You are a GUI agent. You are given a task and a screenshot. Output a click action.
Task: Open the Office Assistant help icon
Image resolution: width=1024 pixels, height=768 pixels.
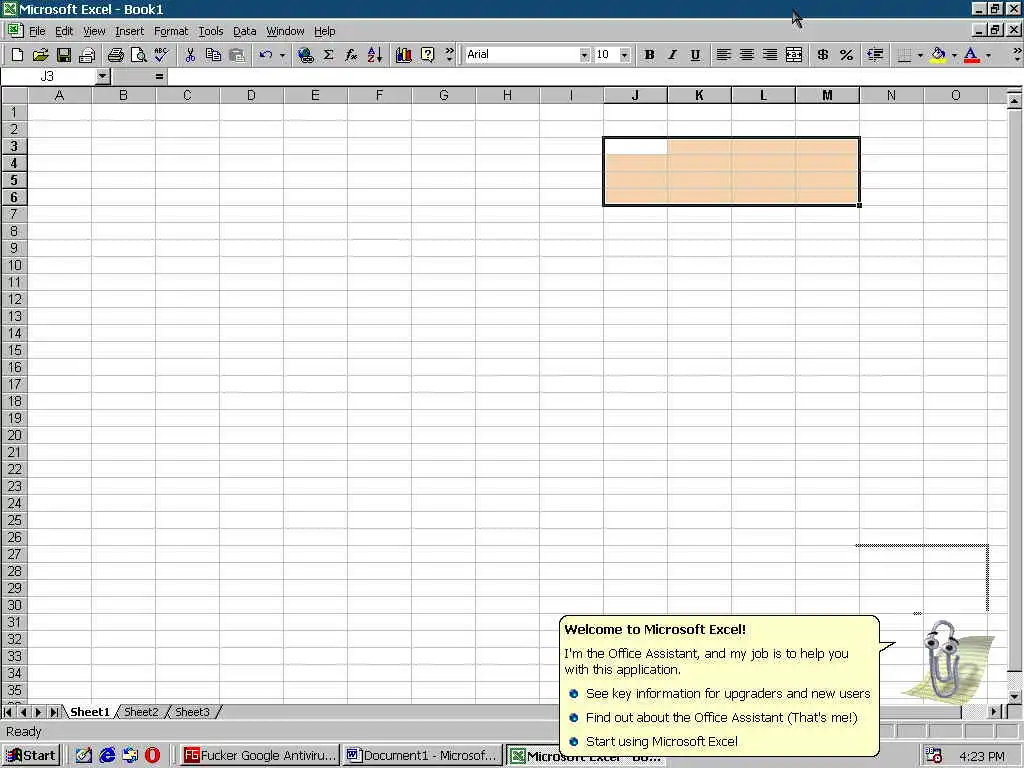coord(427,55)
